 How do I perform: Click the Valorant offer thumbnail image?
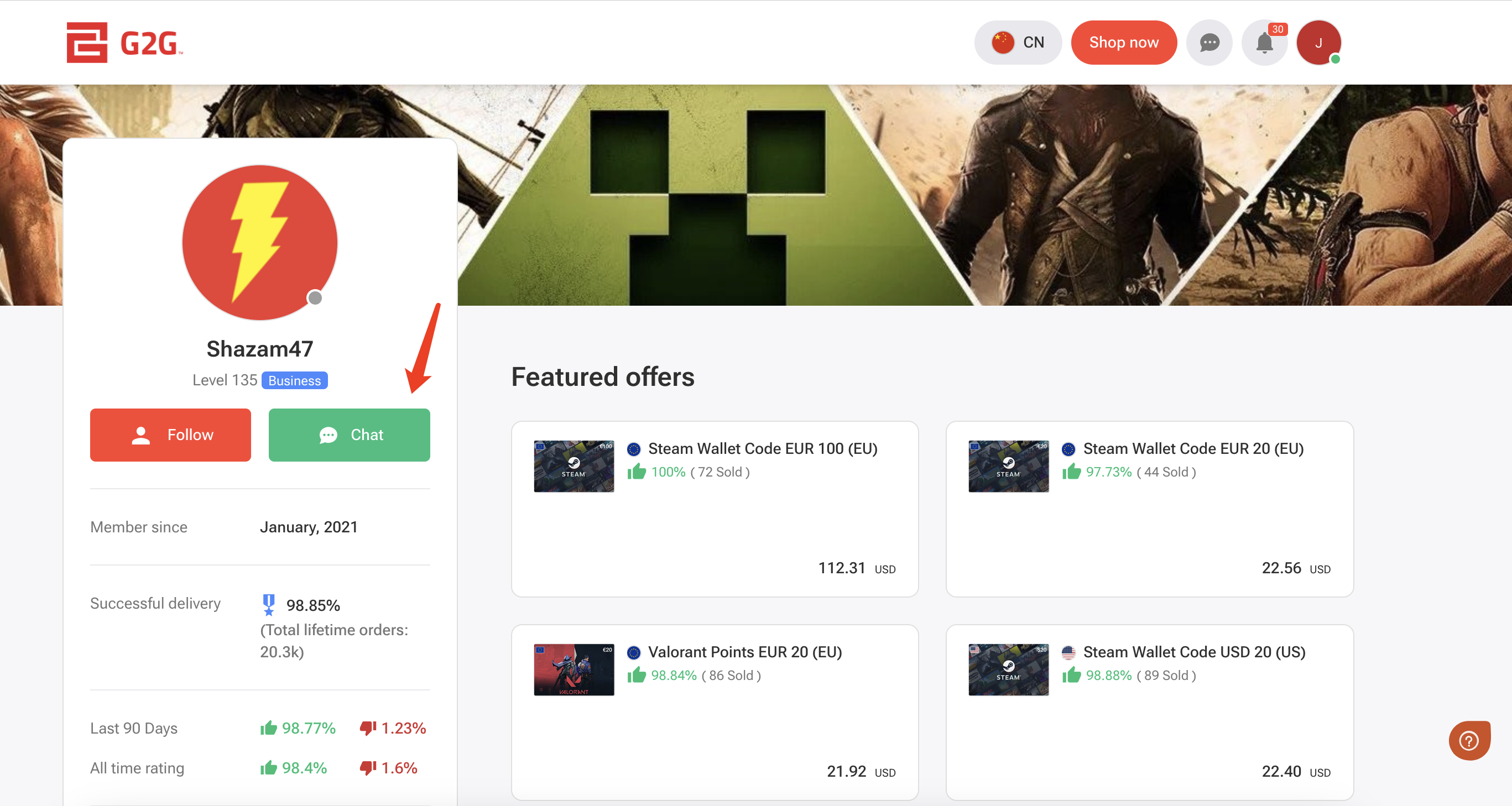(573, 669)
